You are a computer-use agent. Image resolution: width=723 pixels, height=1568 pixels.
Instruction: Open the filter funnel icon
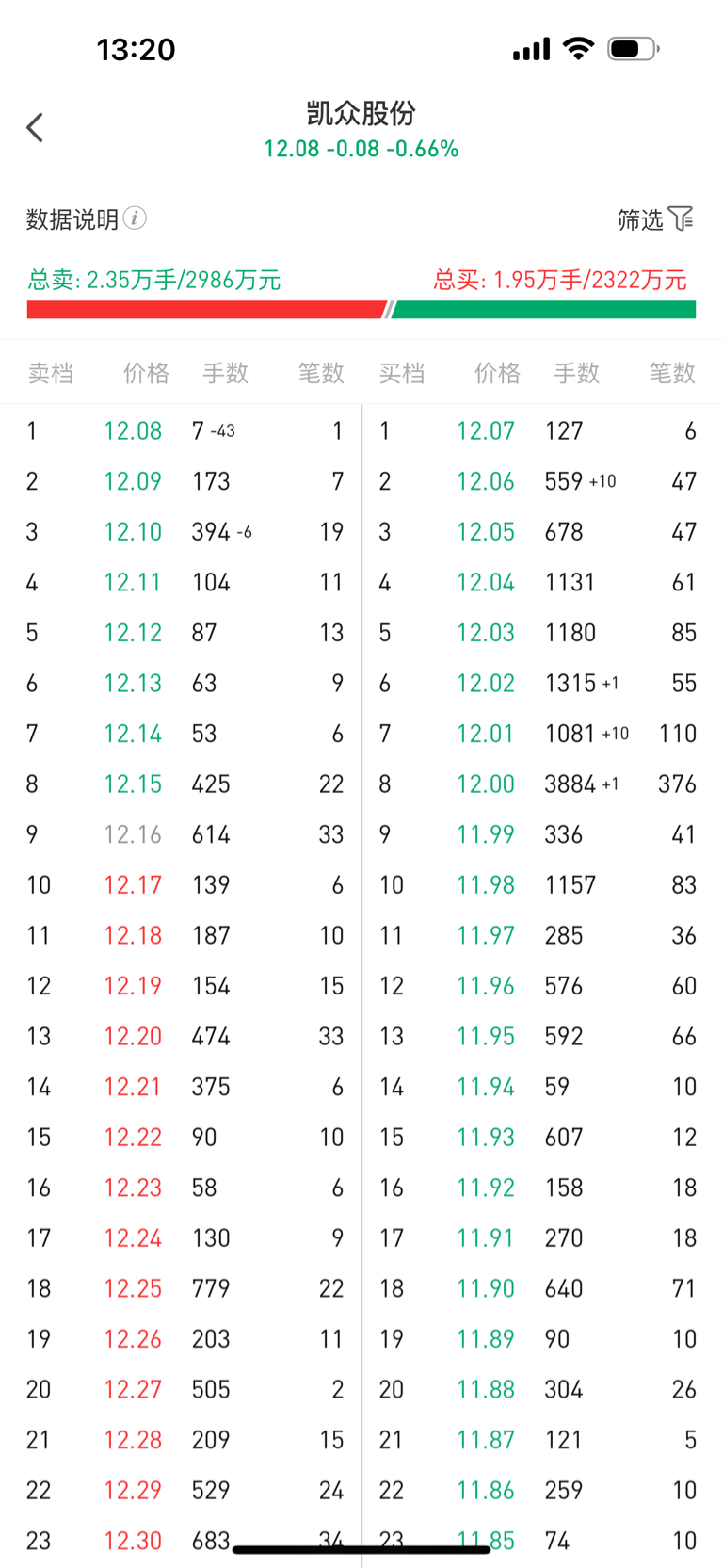click(682, 218)
